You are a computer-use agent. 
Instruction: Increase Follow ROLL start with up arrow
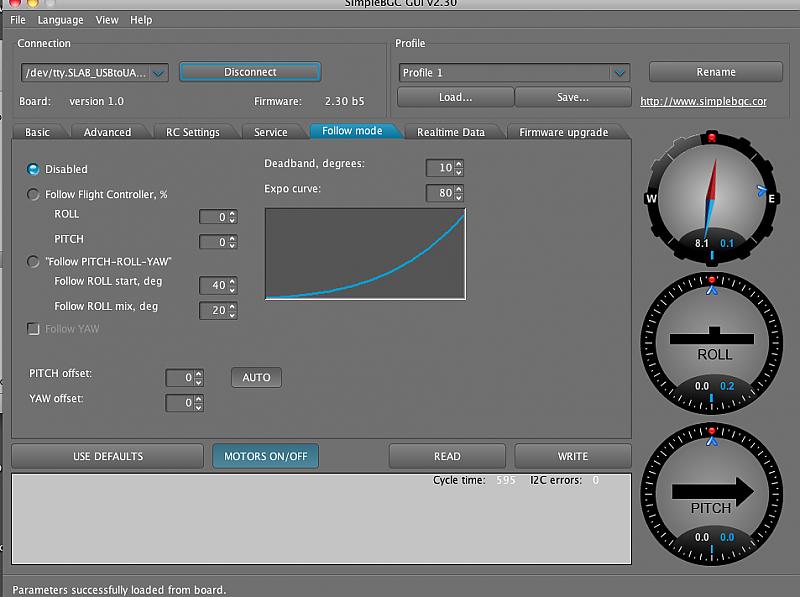point(232,282)
